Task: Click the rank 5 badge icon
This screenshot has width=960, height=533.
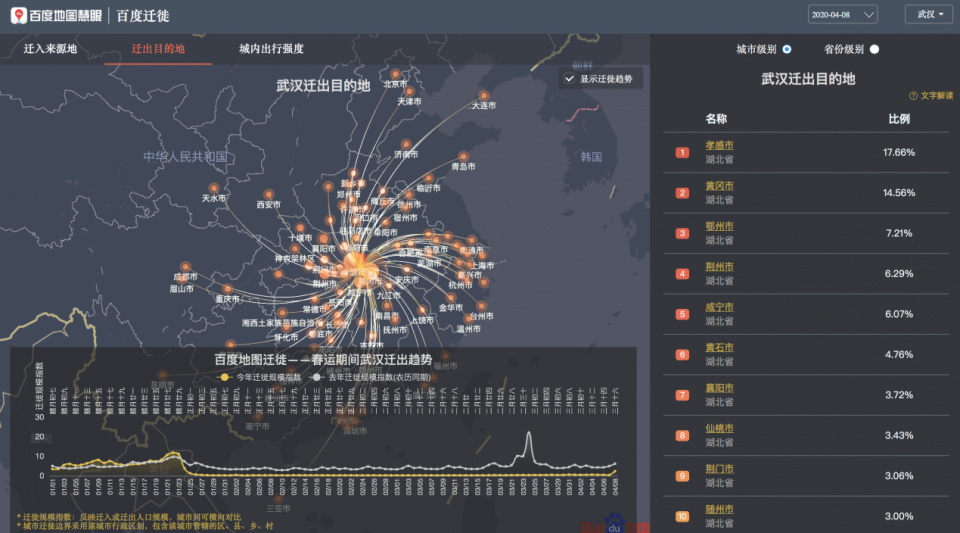Action: (682, 314)
